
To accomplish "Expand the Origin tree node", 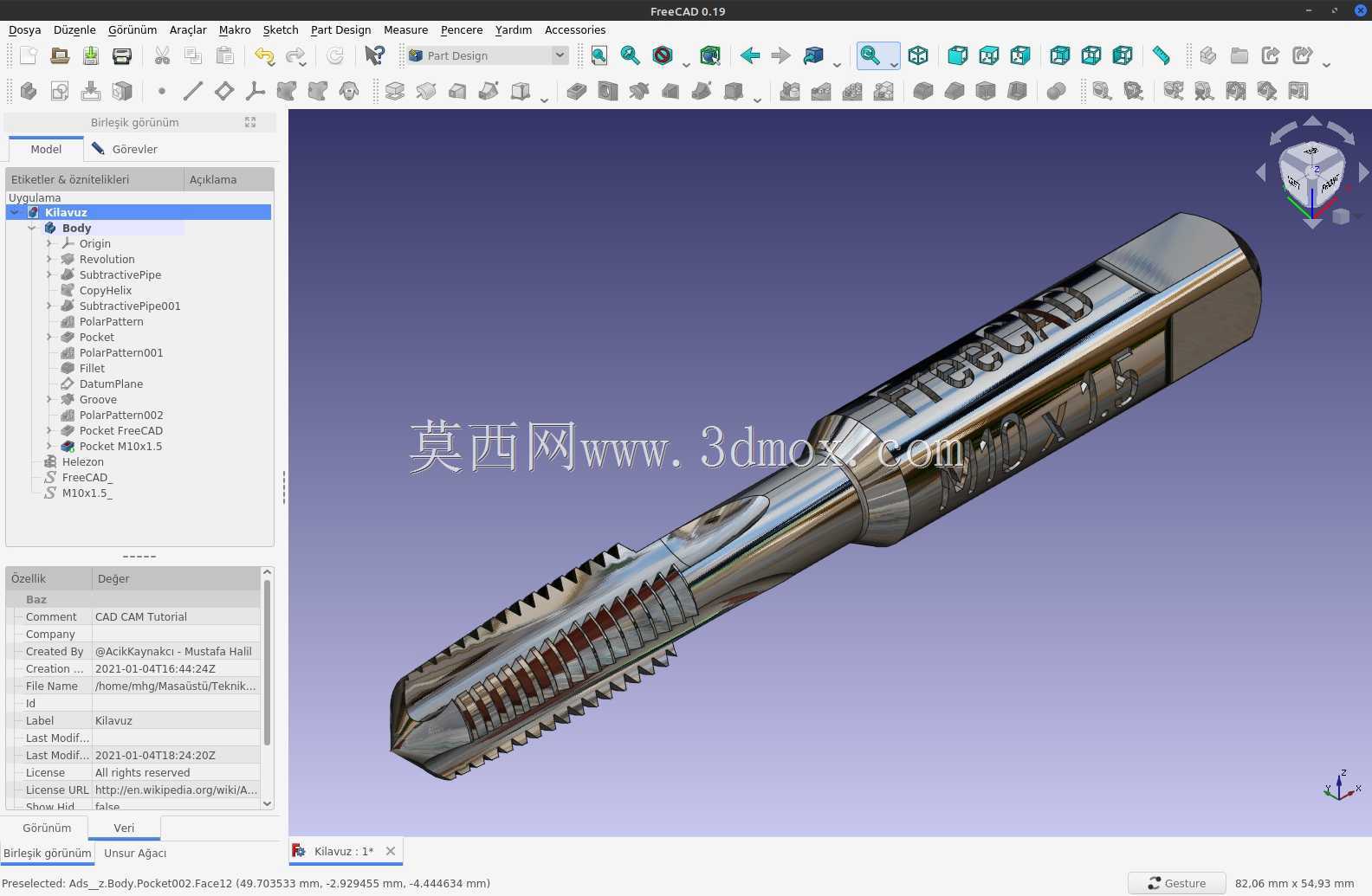I will pos(49,243).
